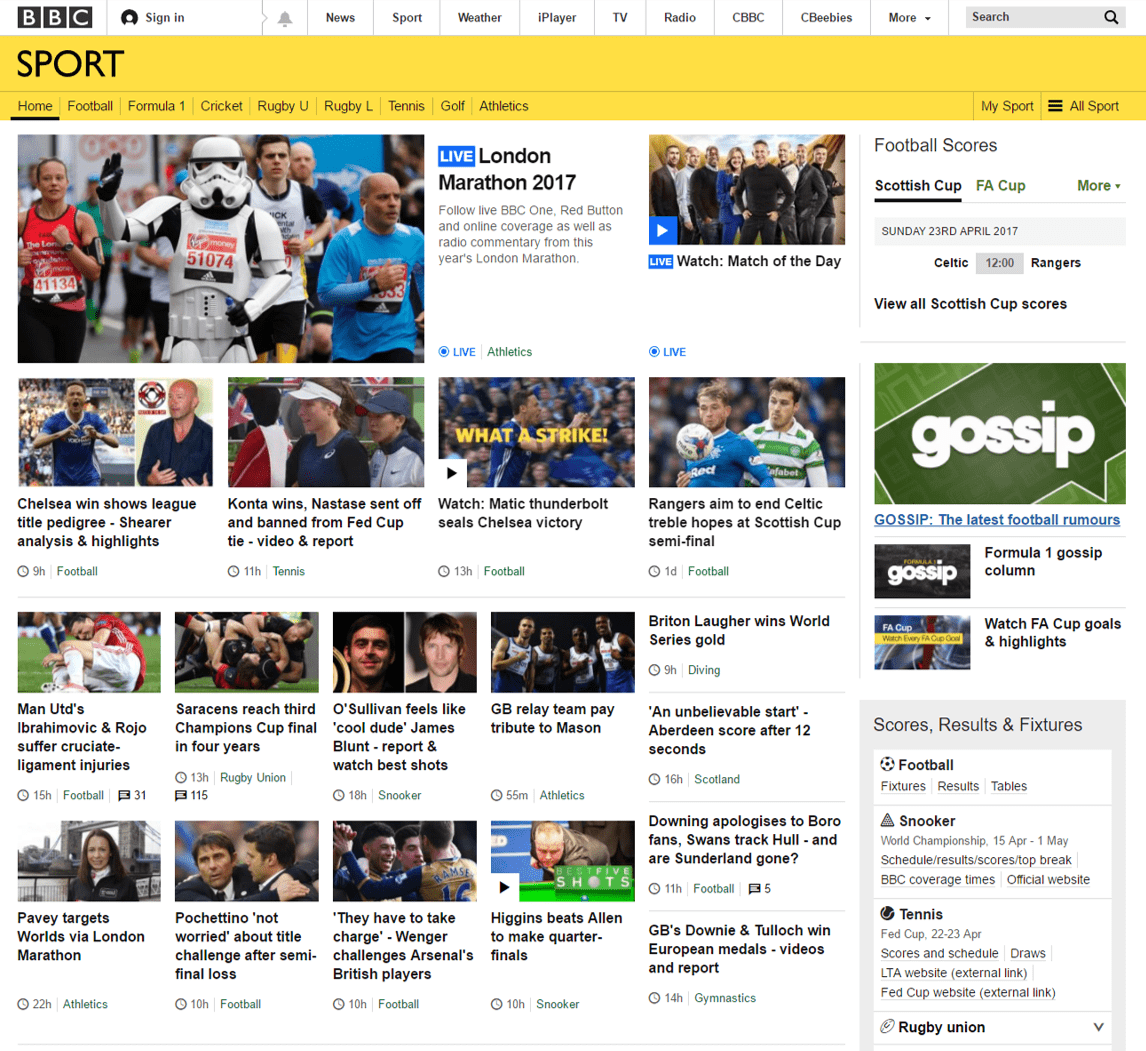Viewport: 1146px width, 1051px height.
Task: Select Rugby U in navigation
Action: click(283, 106)
